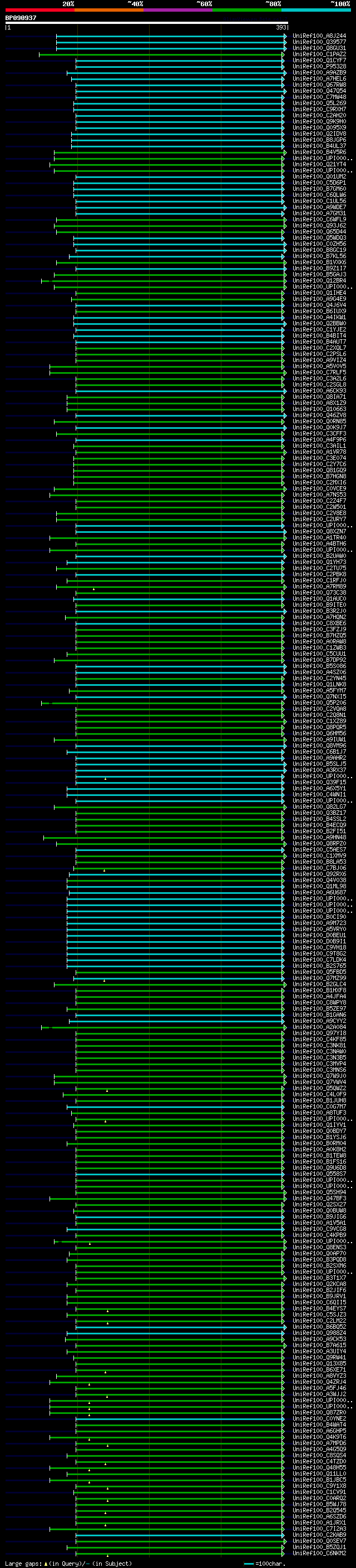Click the UniRef100_Q93J62 label
This screenshot has height=1568, width=356.
pyautogui.click(x=319, y=225)
